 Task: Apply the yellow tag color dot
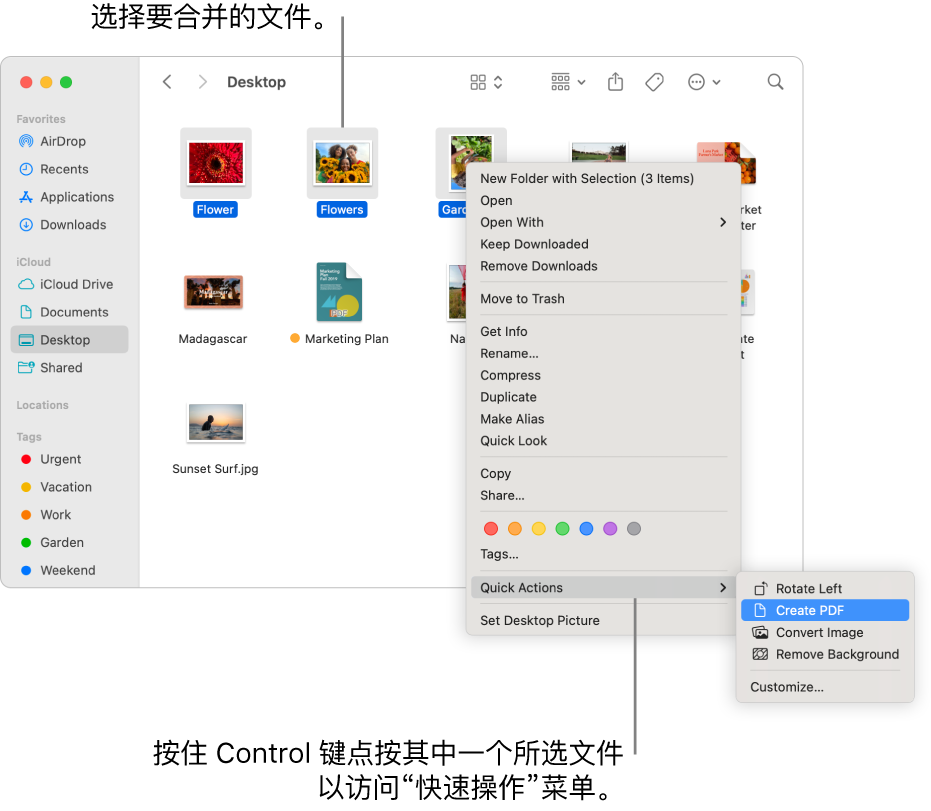pos(539,529)
